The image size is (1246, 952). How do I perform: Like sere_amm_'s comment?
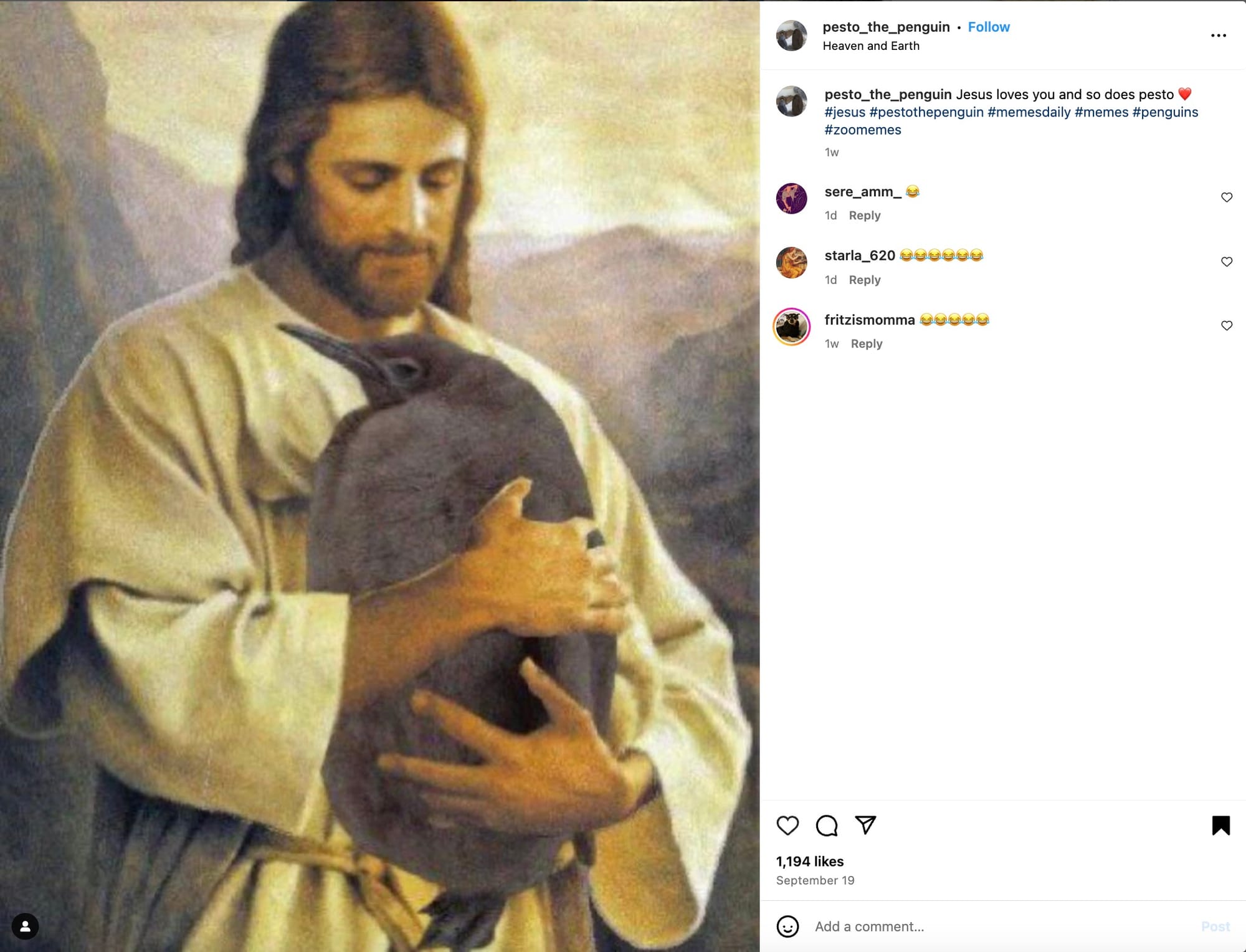pyautogui.click(x=1226, y=198)
